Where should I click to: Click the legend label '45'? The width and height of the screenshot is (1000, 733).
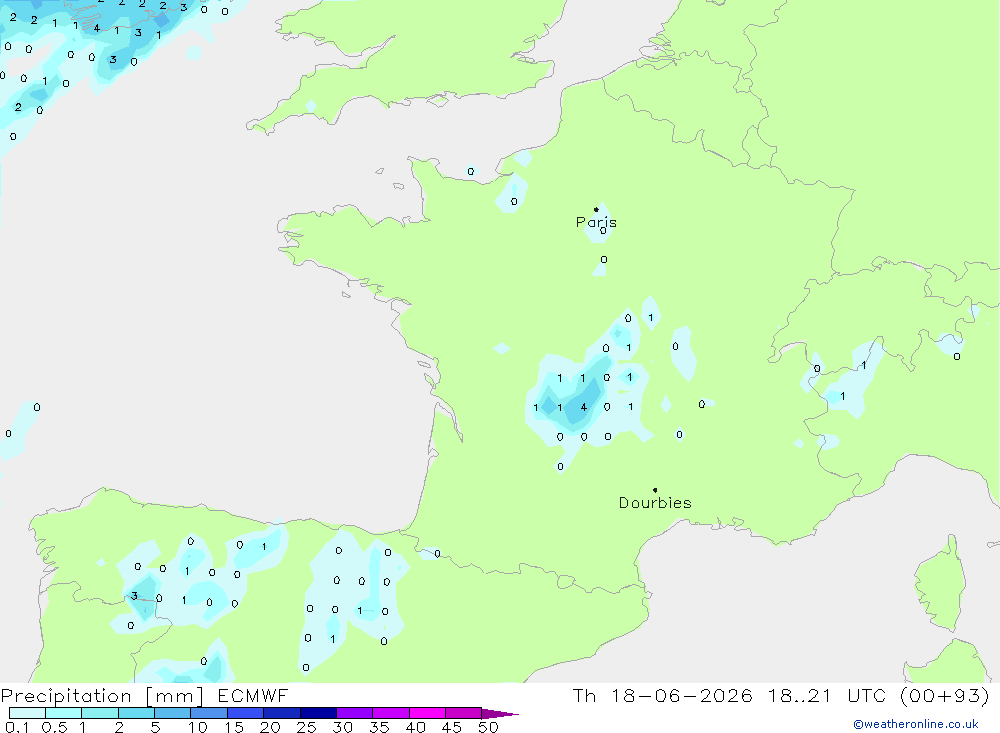(452, 727)
